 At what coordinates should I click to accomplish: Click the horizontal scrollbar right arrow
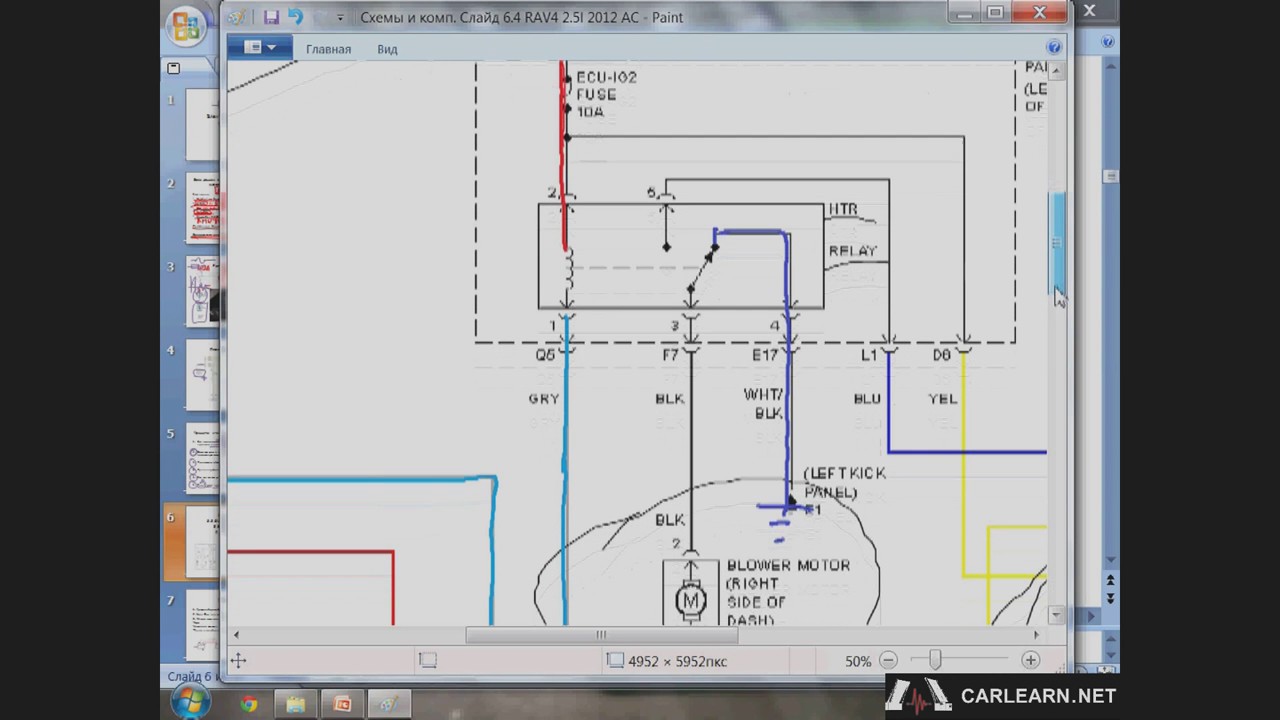point(1036,635)
